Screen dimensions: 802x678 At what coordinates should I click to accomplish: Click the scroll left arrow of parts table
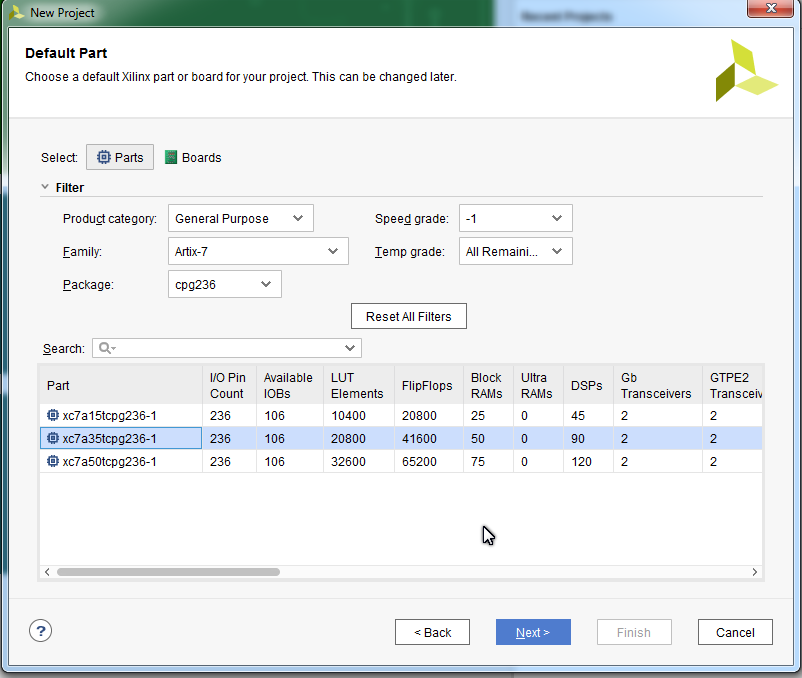click(x=47, y=572)
